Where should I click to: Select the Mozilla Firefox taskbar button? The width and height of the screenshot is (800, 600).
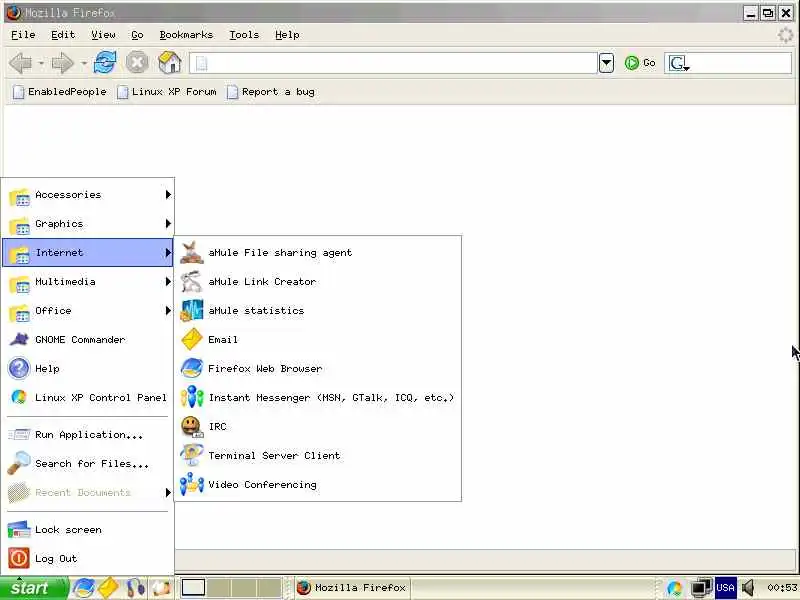tap(352, 588)
